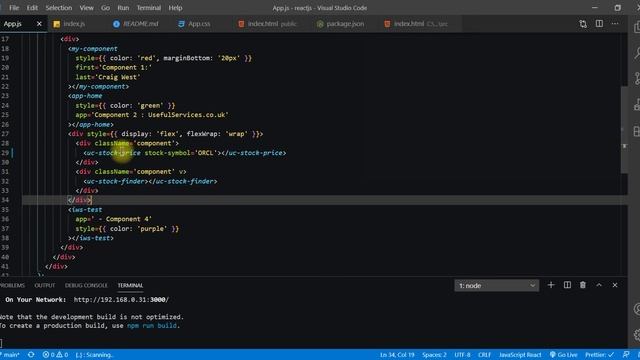Click the Open Changes compare icon
This screenshot has width=640, height=360.
583,24
